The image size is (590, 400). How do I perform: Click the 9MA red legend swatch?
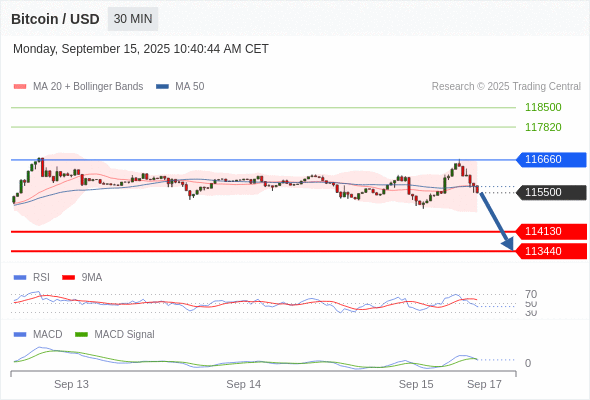(x=68, y=278)
